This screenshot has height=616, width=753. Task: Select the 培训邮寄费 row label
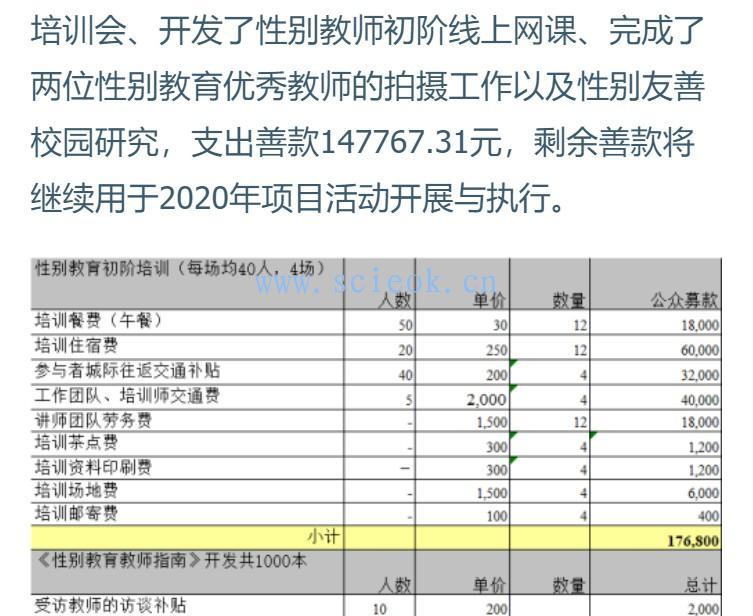click(x=77, y=514)
